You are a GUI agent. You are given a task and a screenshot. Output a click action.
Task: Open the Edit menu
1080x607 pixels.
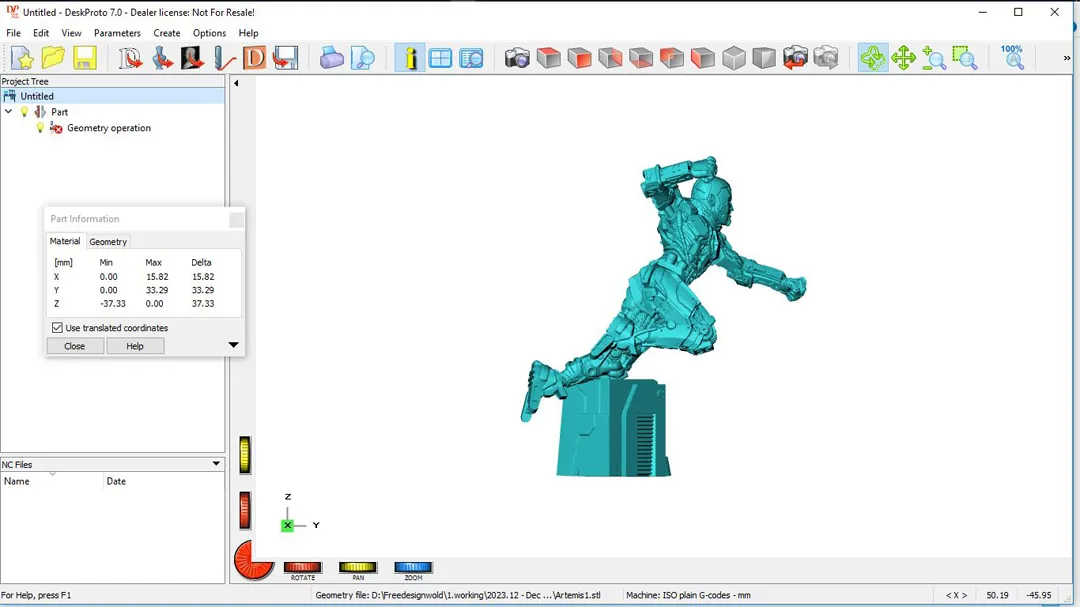[x=41, y=33]
